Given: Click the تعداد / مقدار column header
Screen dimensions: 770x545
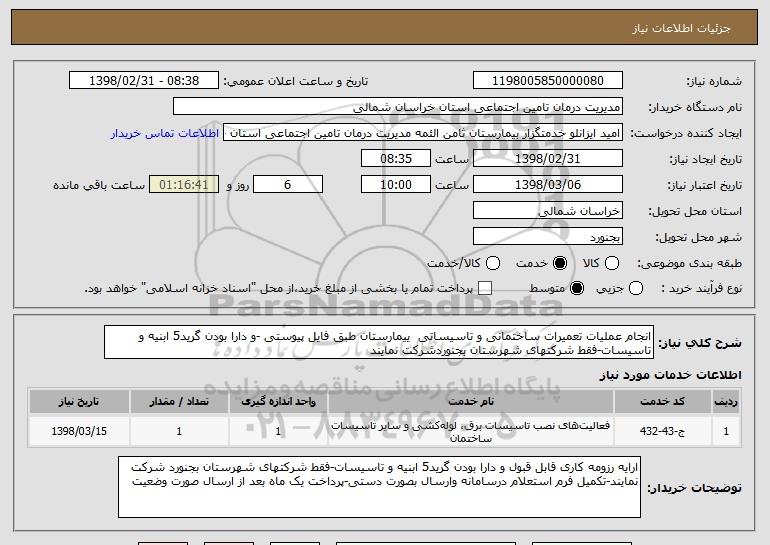Looking at the screenshot, I should 179,402.
